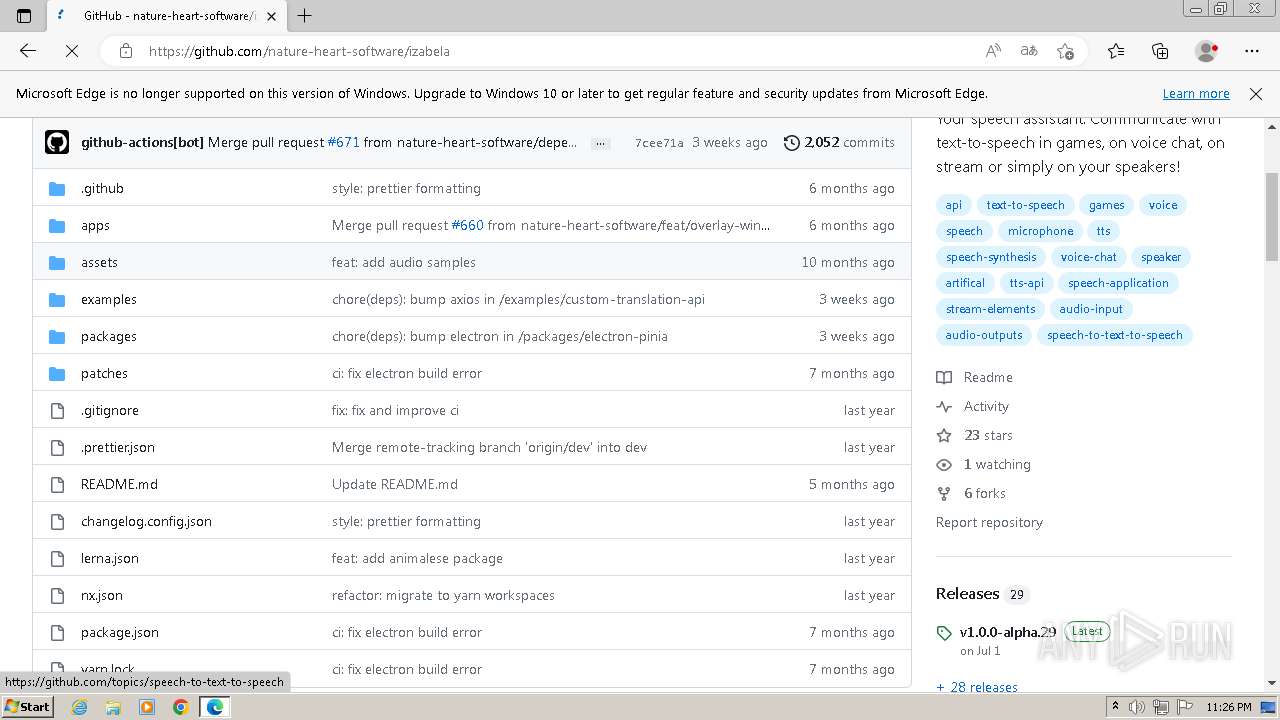The height and width of the screenshot is (720, 1280).
Task: Select the 'api' topic tag
Action: coord(954,205)
